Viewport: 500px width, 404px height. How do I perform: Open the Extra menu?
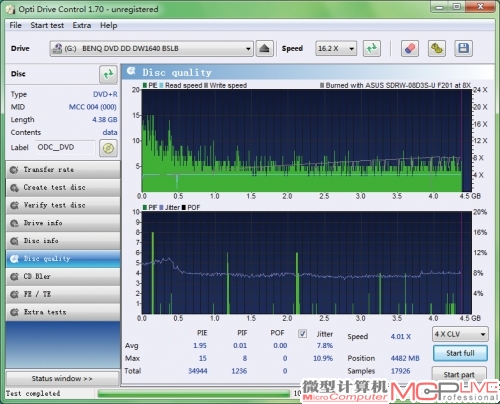[x=82, y=25]
